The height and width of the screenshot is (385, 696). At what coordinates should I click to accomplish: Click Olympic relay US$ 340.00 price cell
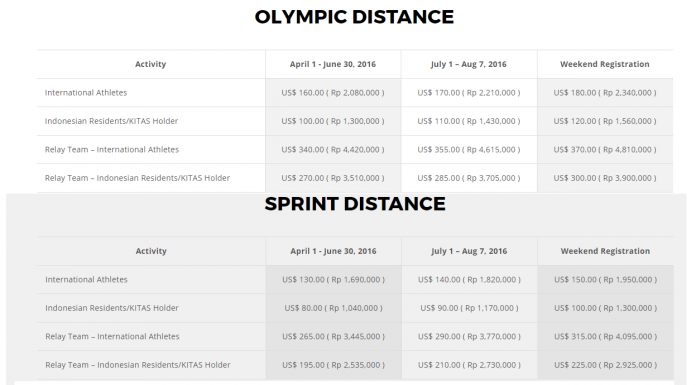[x=333, y=150]
